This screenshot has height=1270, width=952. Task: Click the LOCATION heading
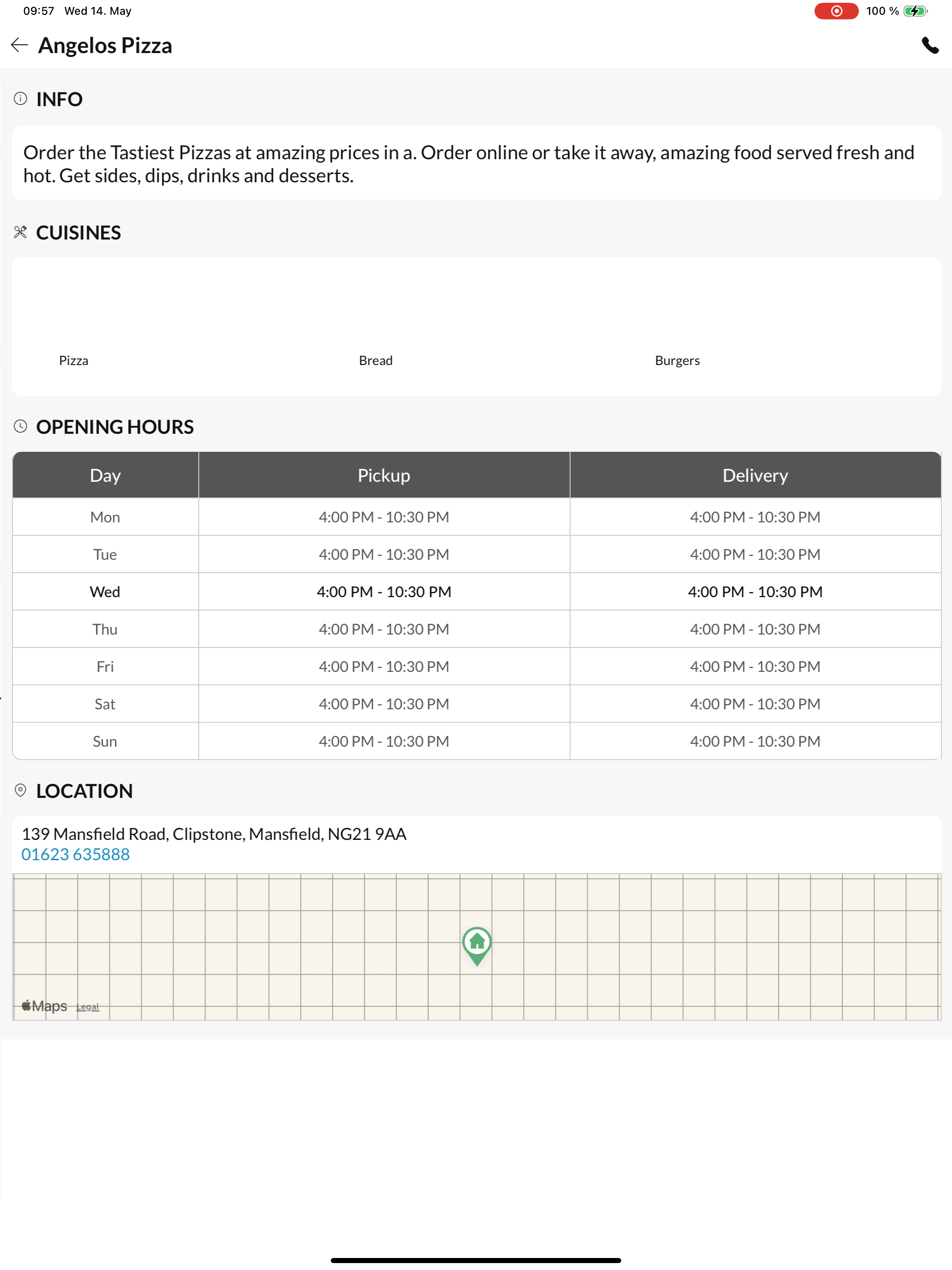[x=84, y=791]
